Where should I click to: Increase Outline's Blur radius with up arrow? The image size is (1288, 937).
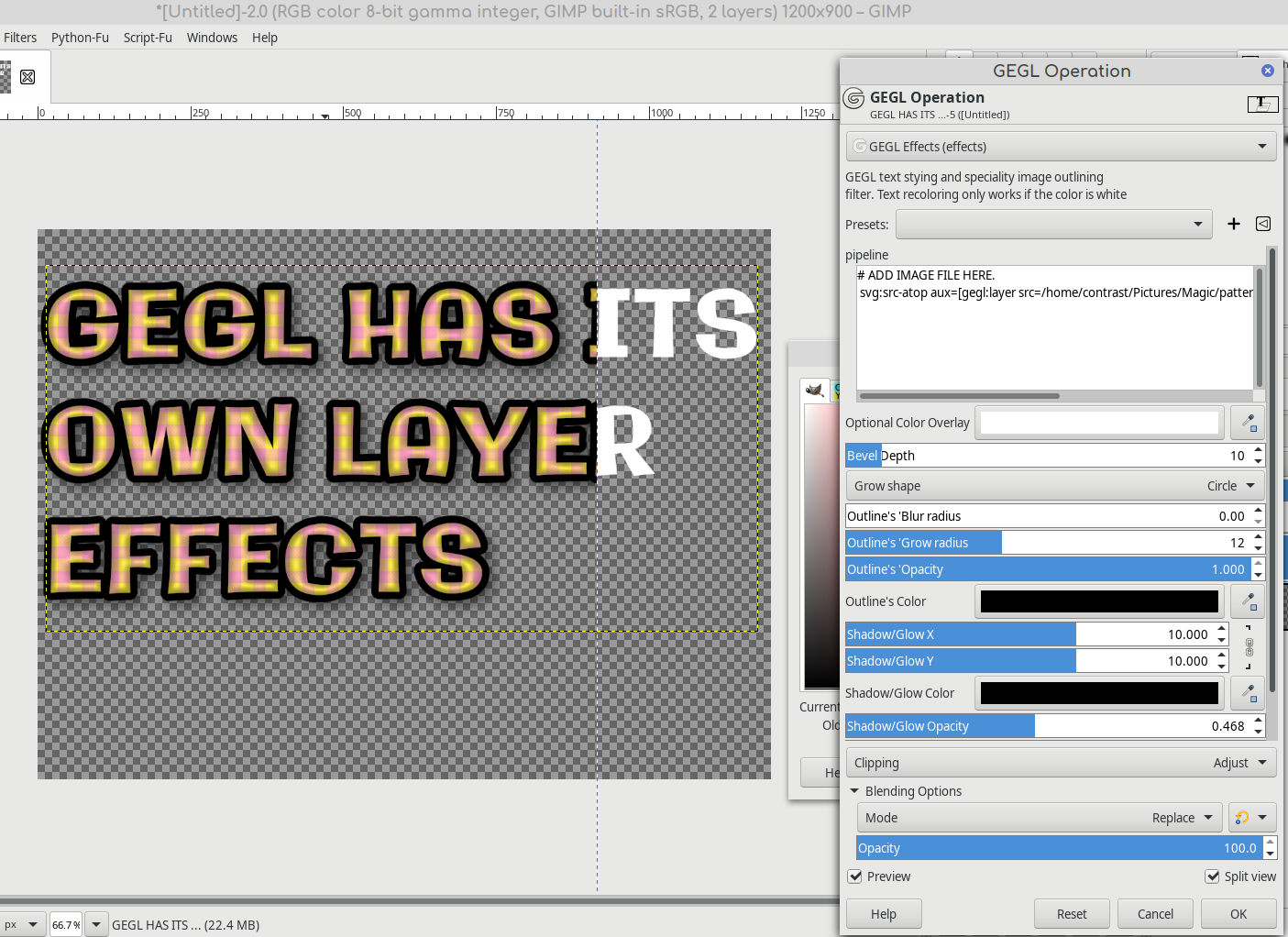(x=1258, y=511)
